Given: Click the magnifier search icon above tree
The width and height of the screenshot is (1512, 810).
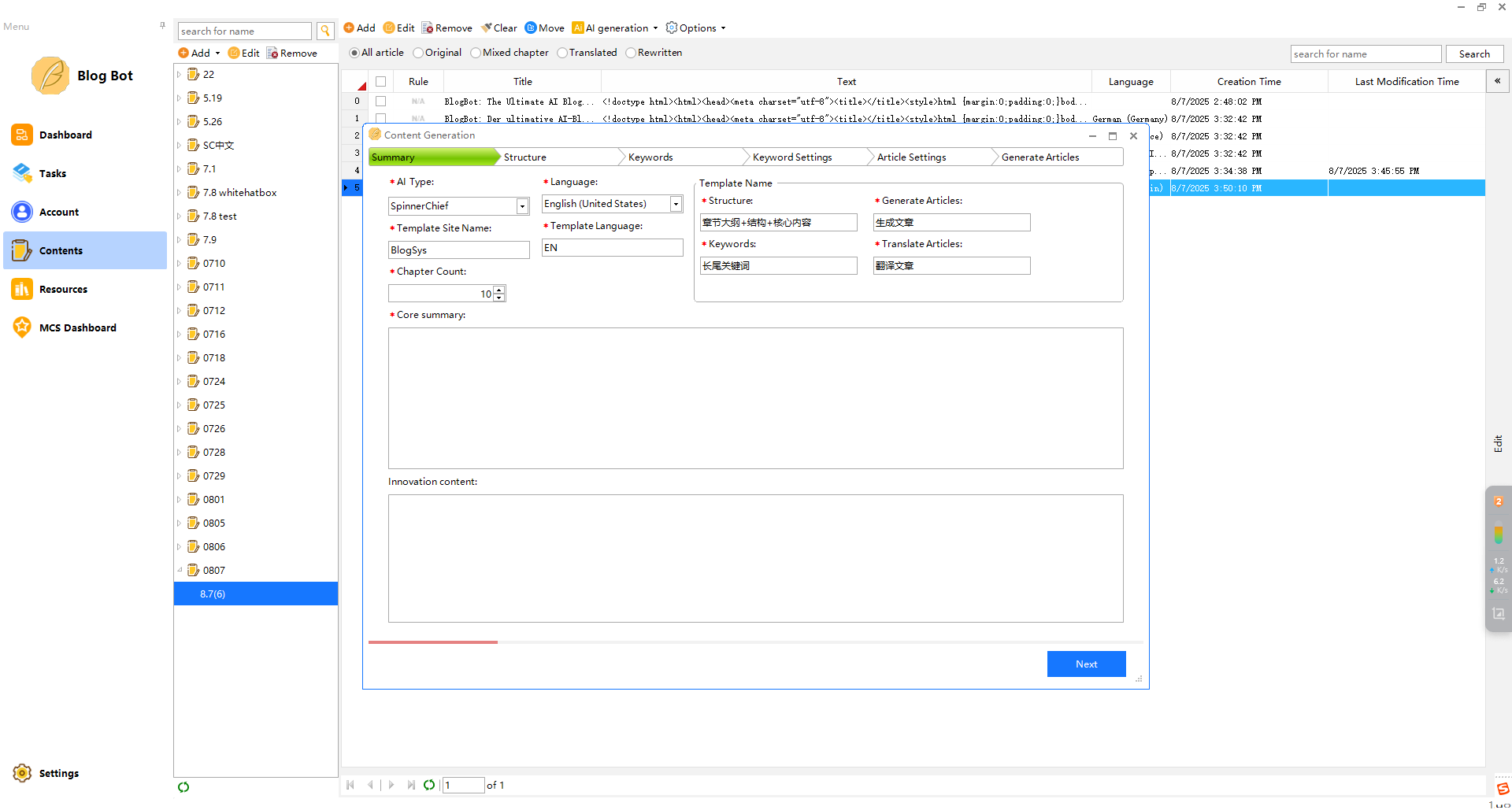Looking at the screenshot, I should tap(324, 31).
